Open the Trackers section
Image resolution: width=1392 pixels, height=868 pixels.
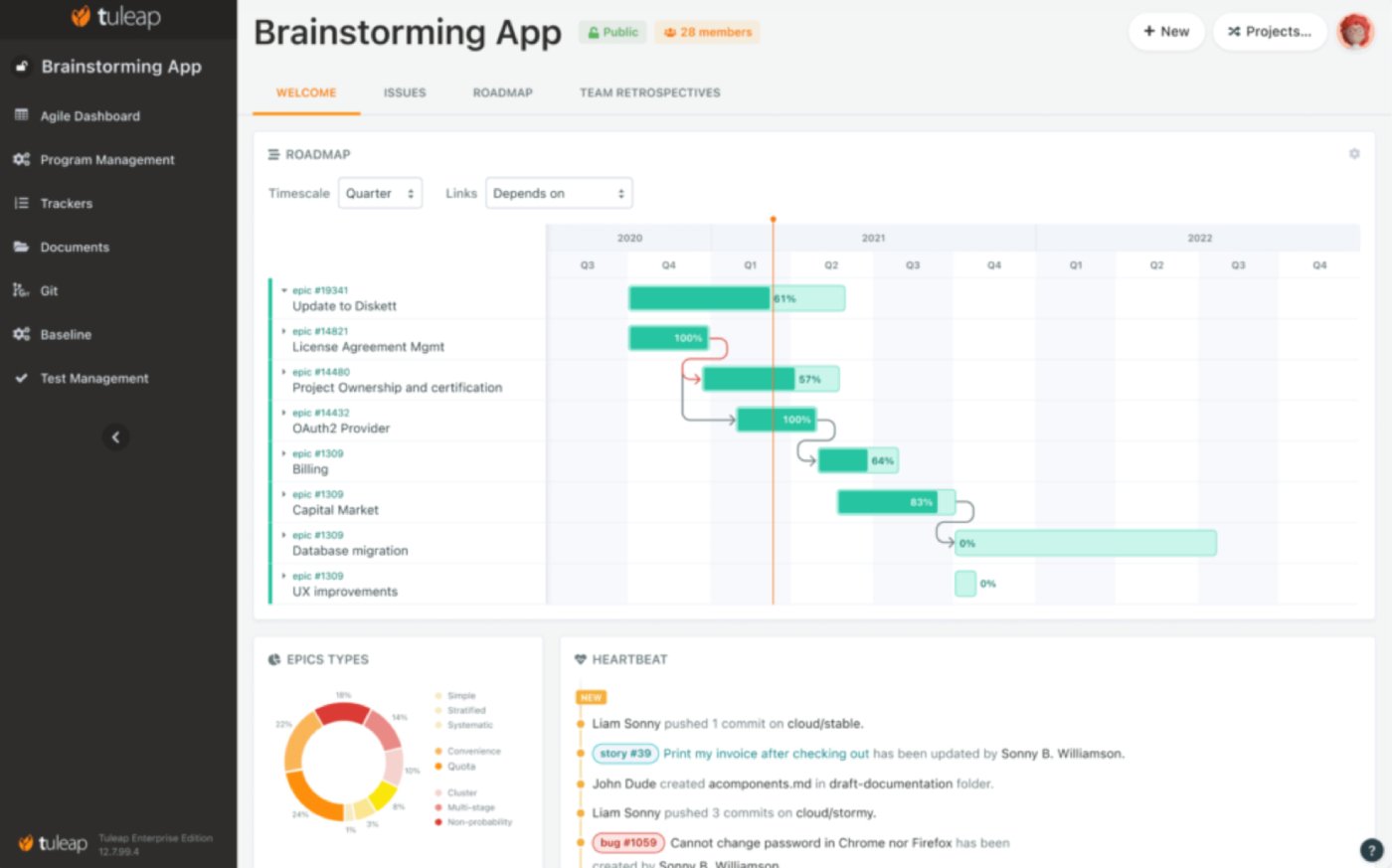tap(67, 203)
